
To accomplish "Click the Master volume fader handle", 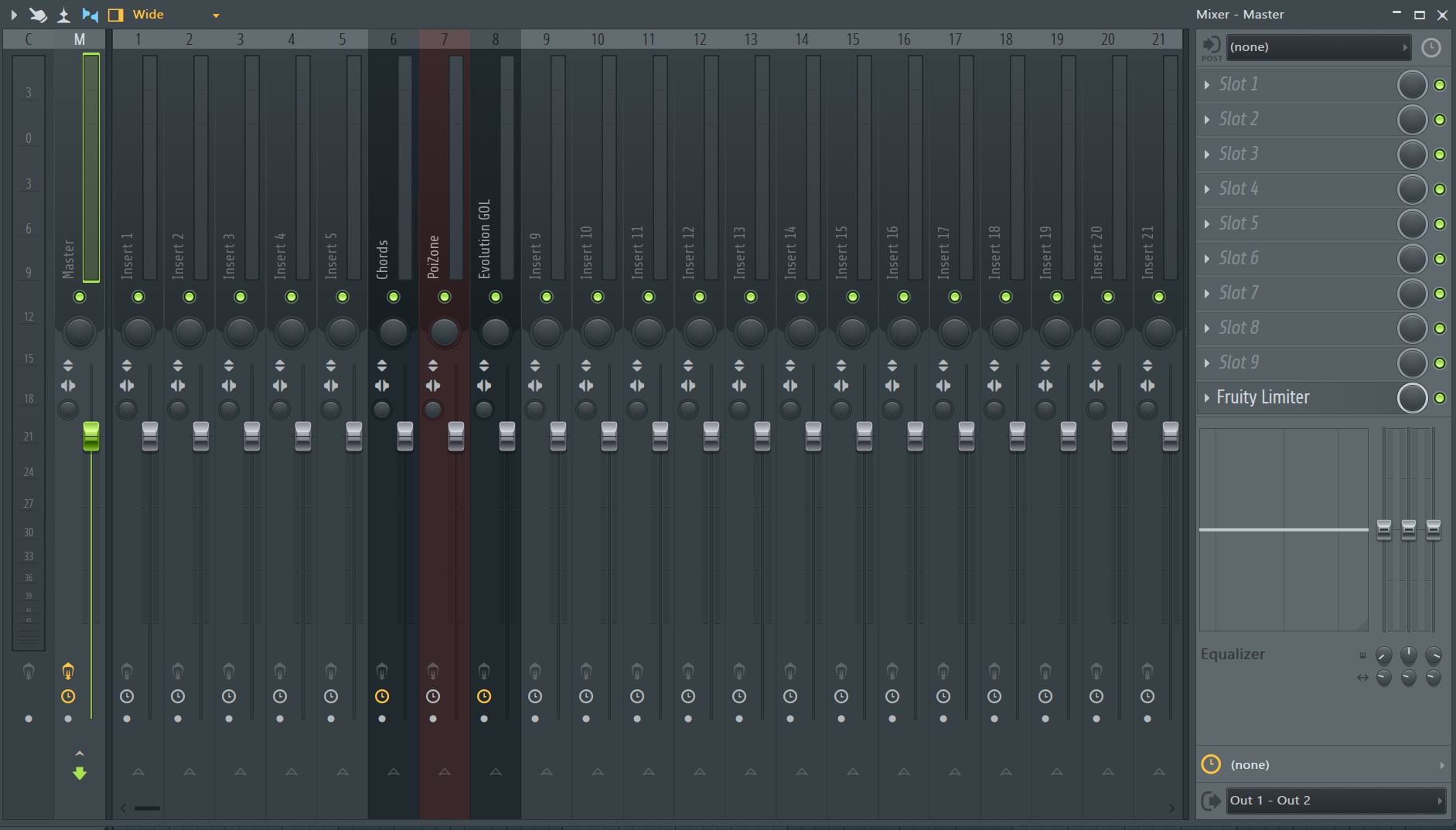I will point(91,436).
